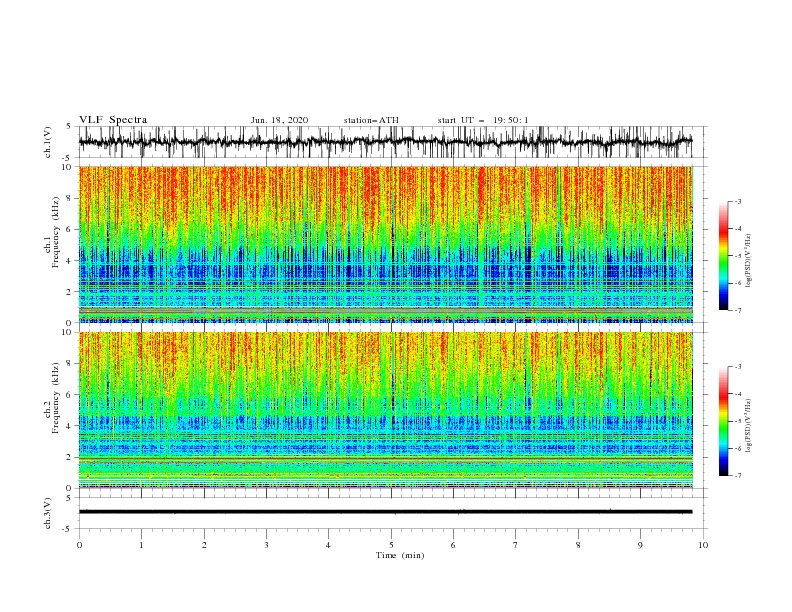792x612 pixels.
Task: Click the '-7' label on lower colorbar
Action: [x=737, y=476]
